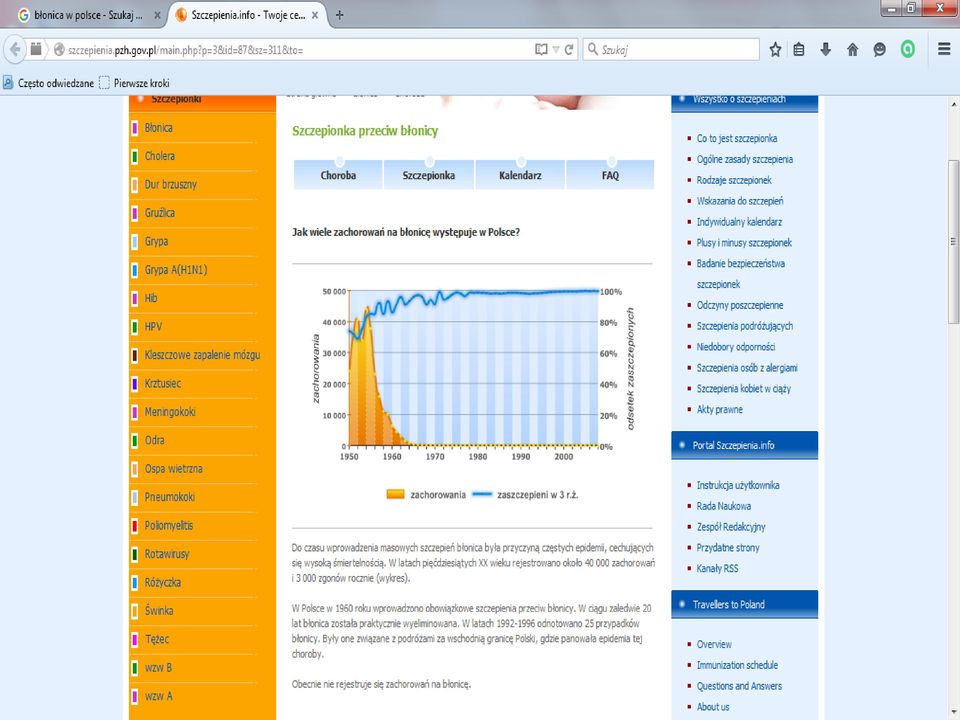960x720 pixels.
Task: Click the Reload page icon in address bar
Action: (569, 50)
